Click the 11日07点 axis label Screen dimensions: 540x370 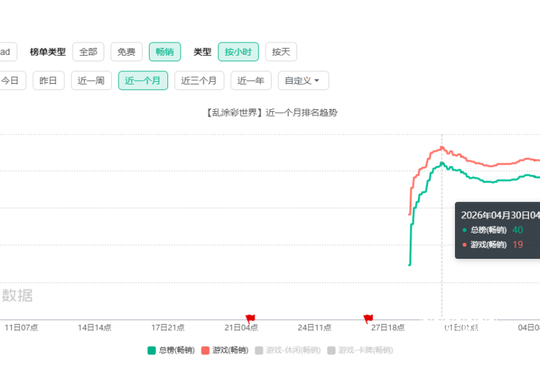point(21,327)
